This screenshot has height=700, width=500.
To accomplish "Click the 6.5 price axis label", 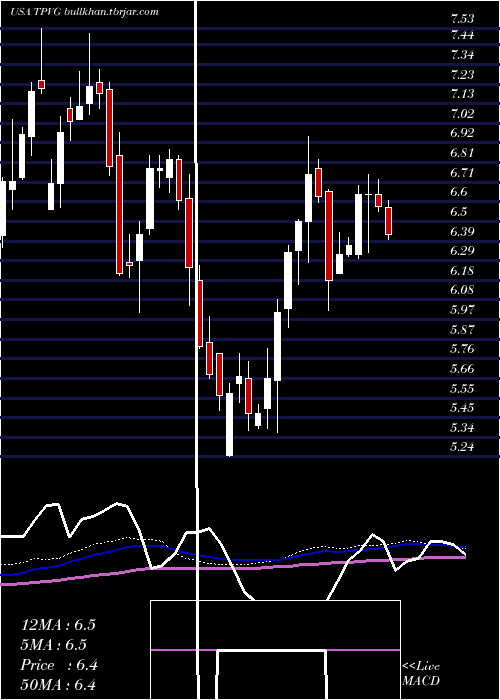I will 459,212.
